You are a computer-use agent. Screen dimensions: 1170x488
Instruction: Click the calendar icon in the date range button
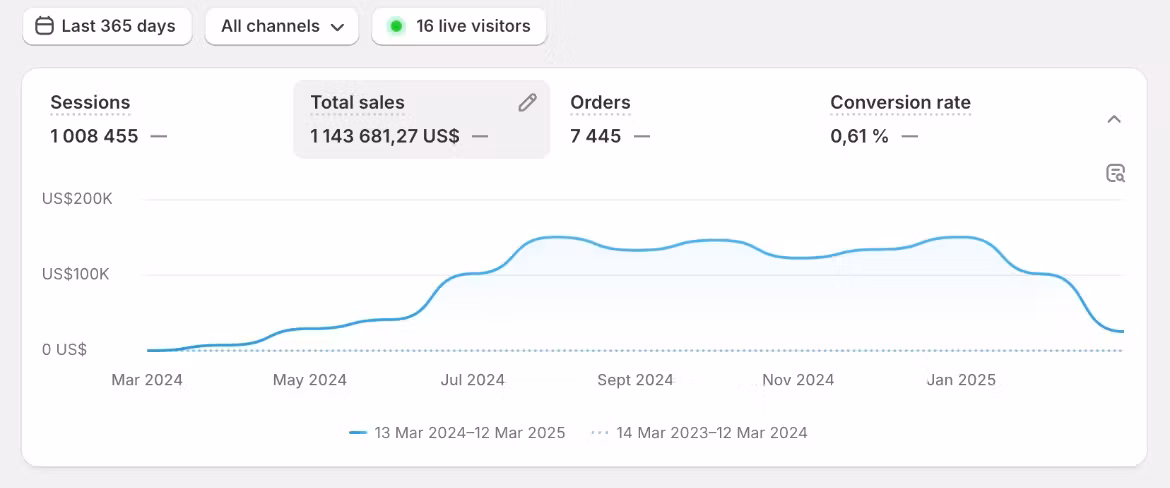45,26
